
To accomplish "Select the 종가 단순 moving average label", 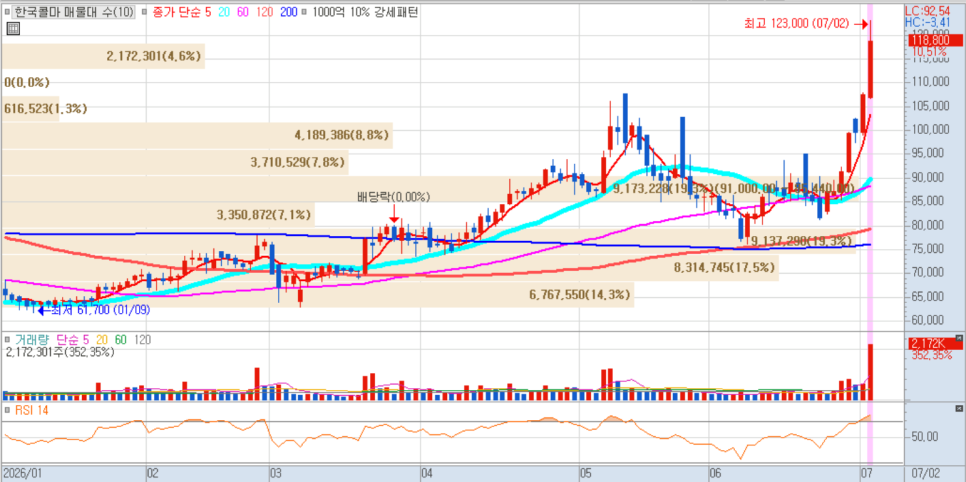I will (x=177, y=11).
